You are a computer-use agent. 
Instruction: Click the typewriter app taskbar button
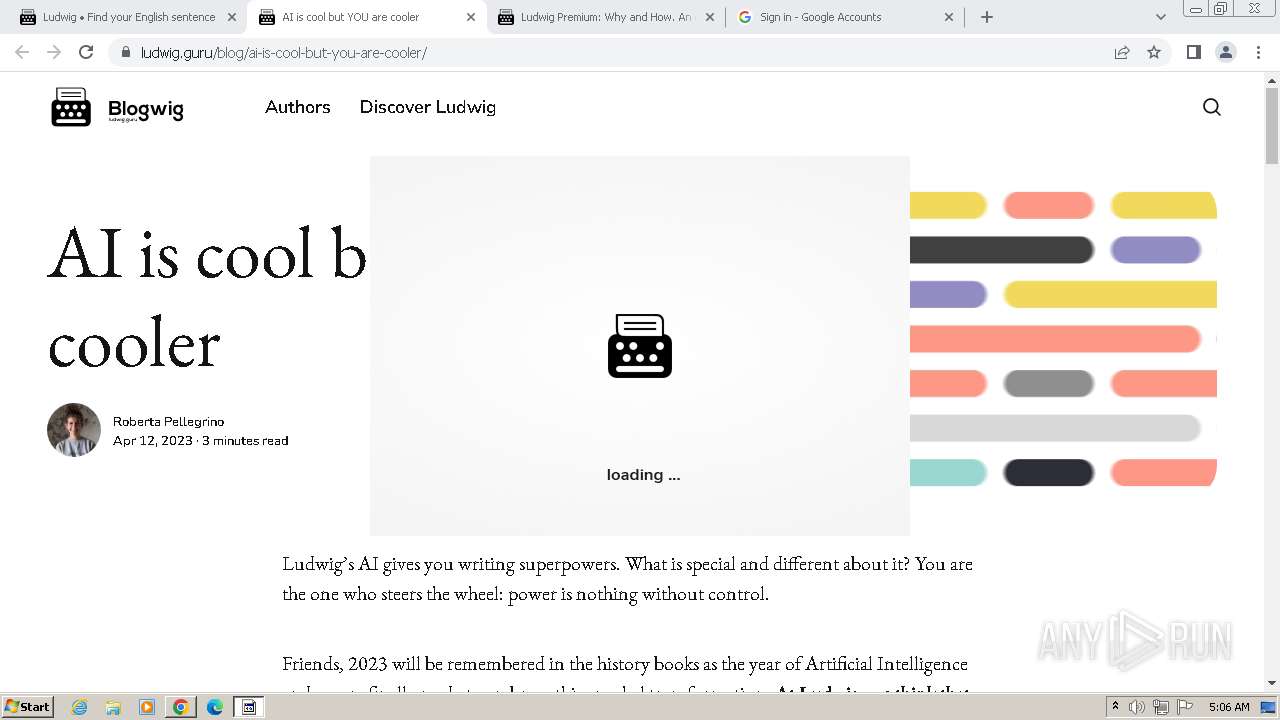coord(249,707)
